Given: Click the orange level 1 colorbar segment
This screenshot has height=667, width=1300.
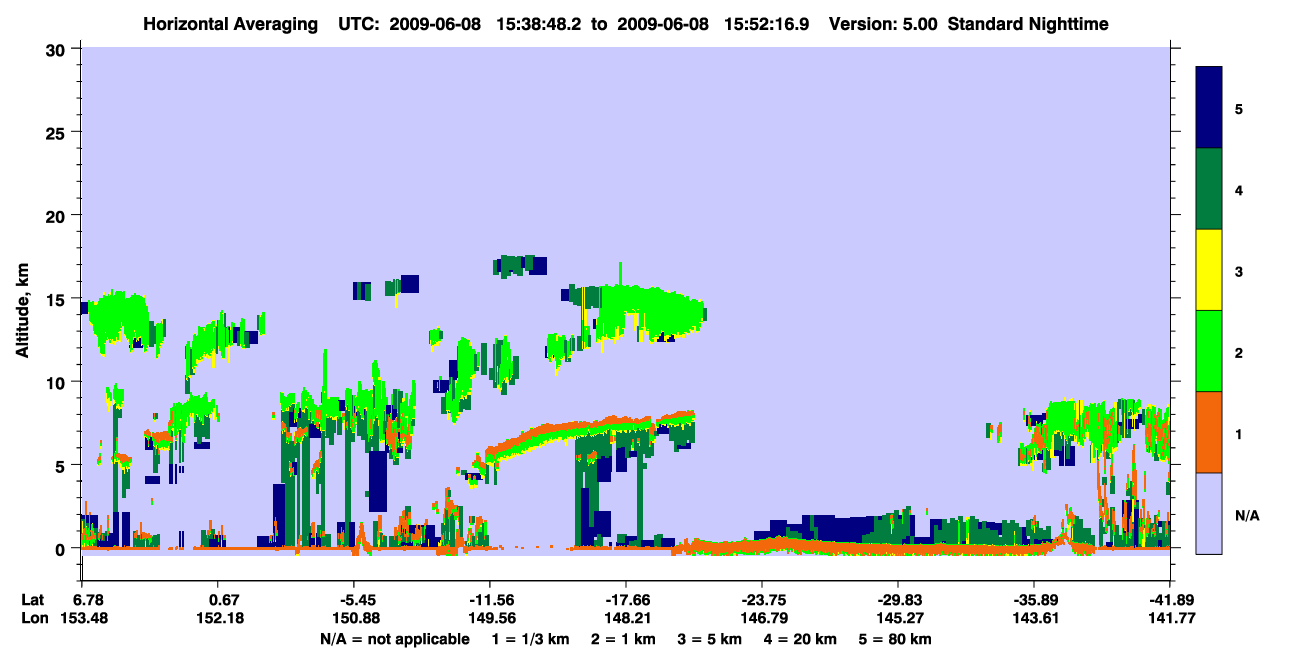Looking at the screenshot, I should (1209, 432).
